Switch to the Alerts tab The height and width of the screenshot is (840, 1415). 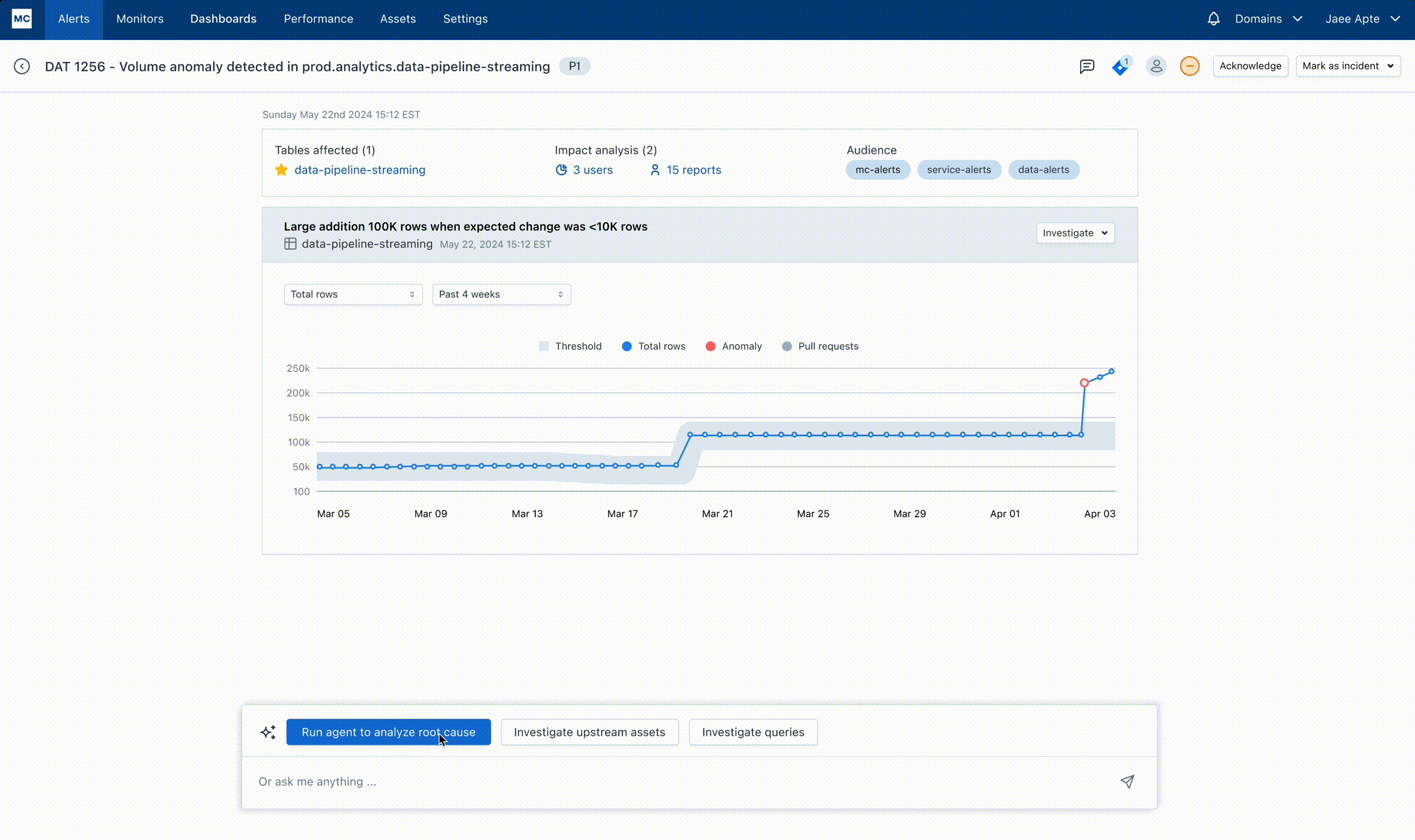tap(74, 19)
